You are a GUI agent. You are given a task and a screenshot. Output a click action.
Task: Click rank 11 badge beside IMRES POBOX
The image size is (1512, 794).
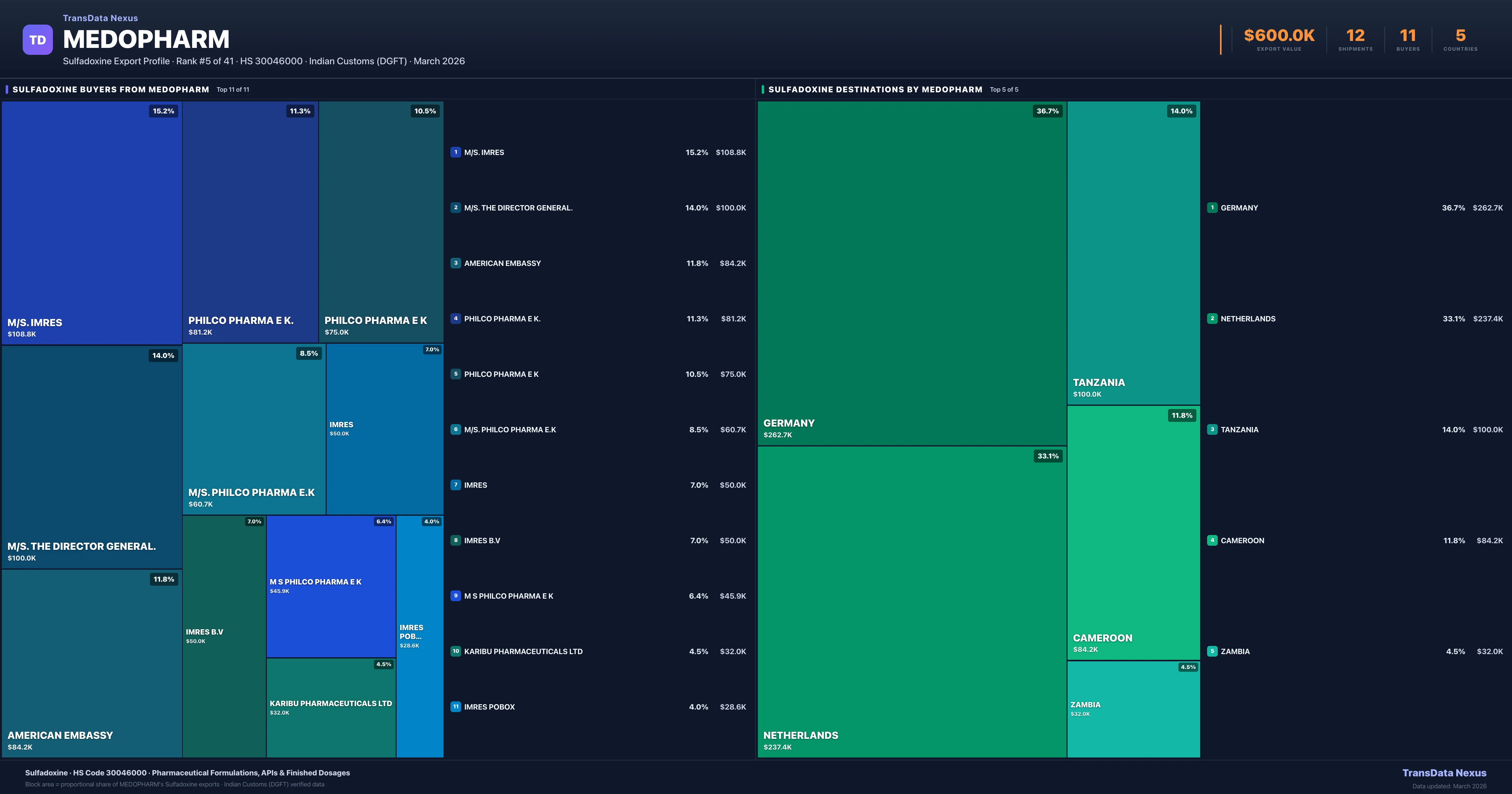pyautogui.click(x=455, y=706)
